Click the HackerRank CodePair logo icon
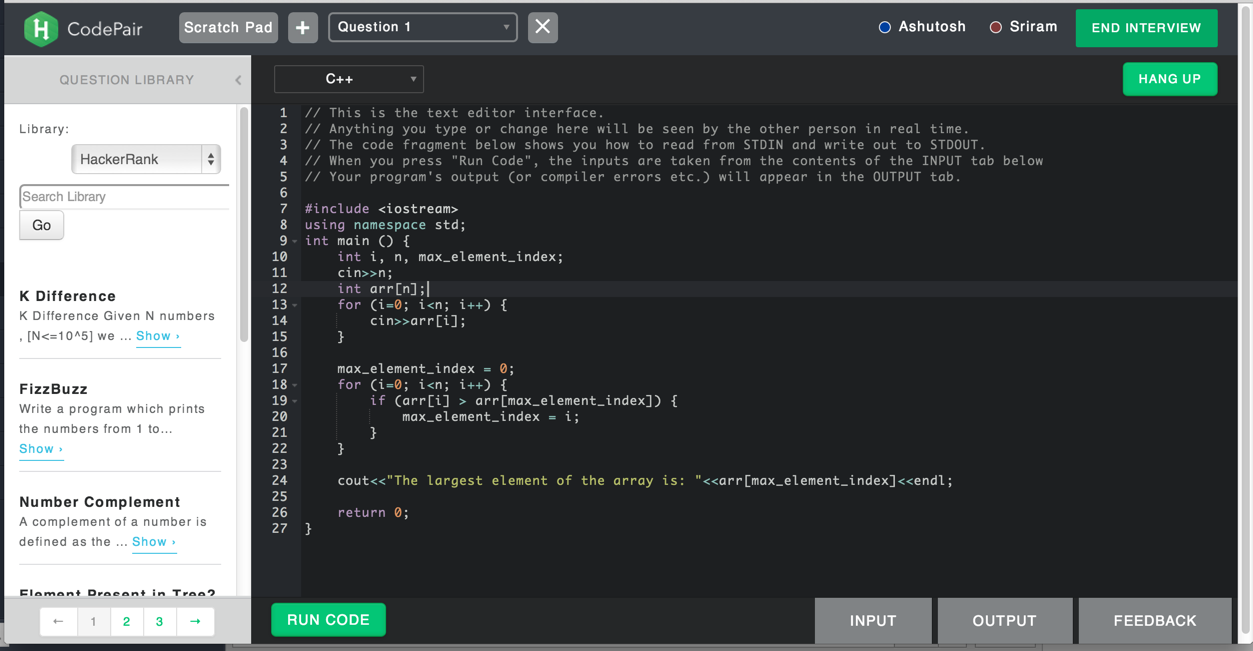 (x=41, y=29)
